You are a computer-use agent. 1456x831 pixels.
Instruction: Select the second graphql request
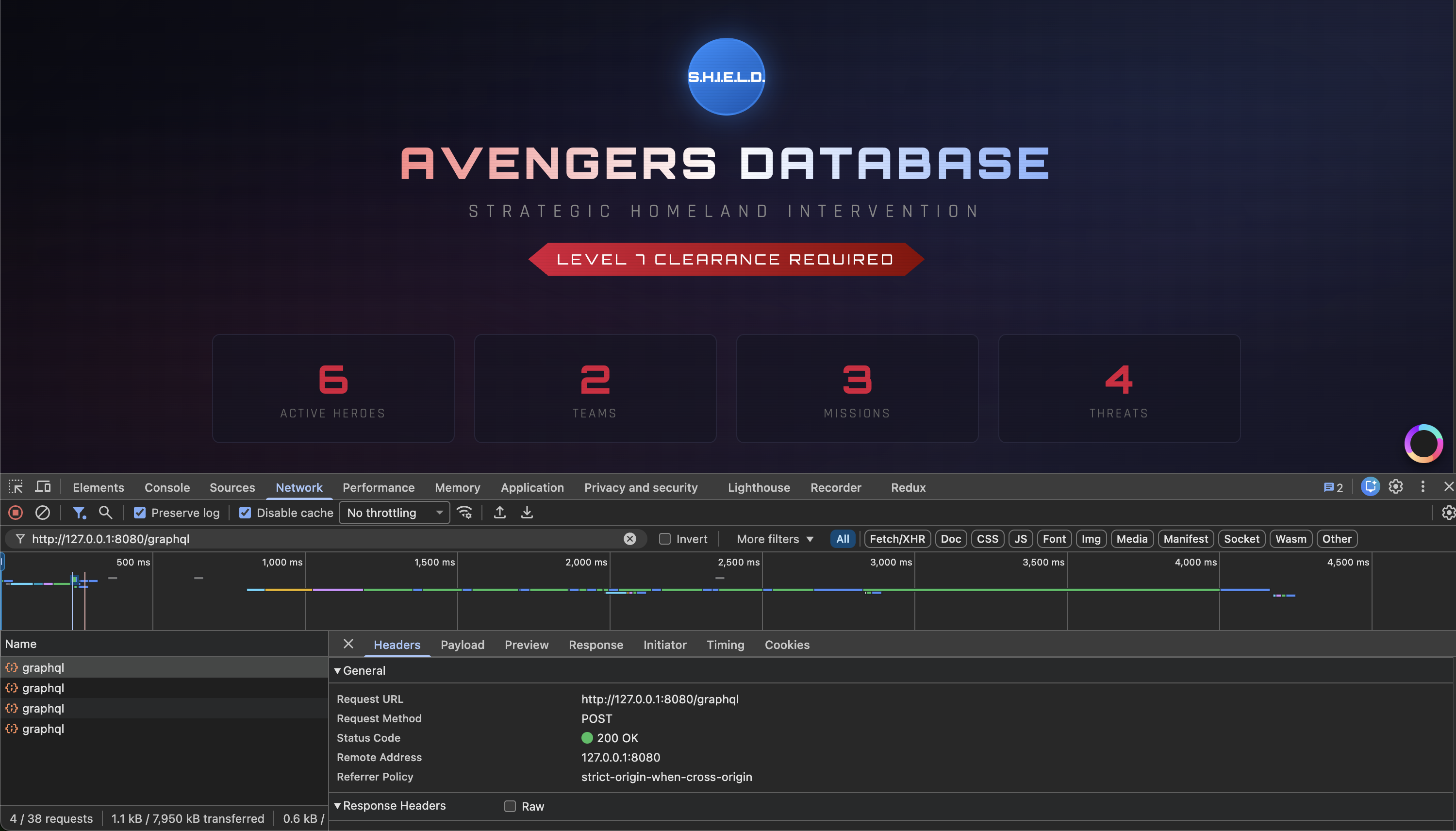[x=43, y=688]
